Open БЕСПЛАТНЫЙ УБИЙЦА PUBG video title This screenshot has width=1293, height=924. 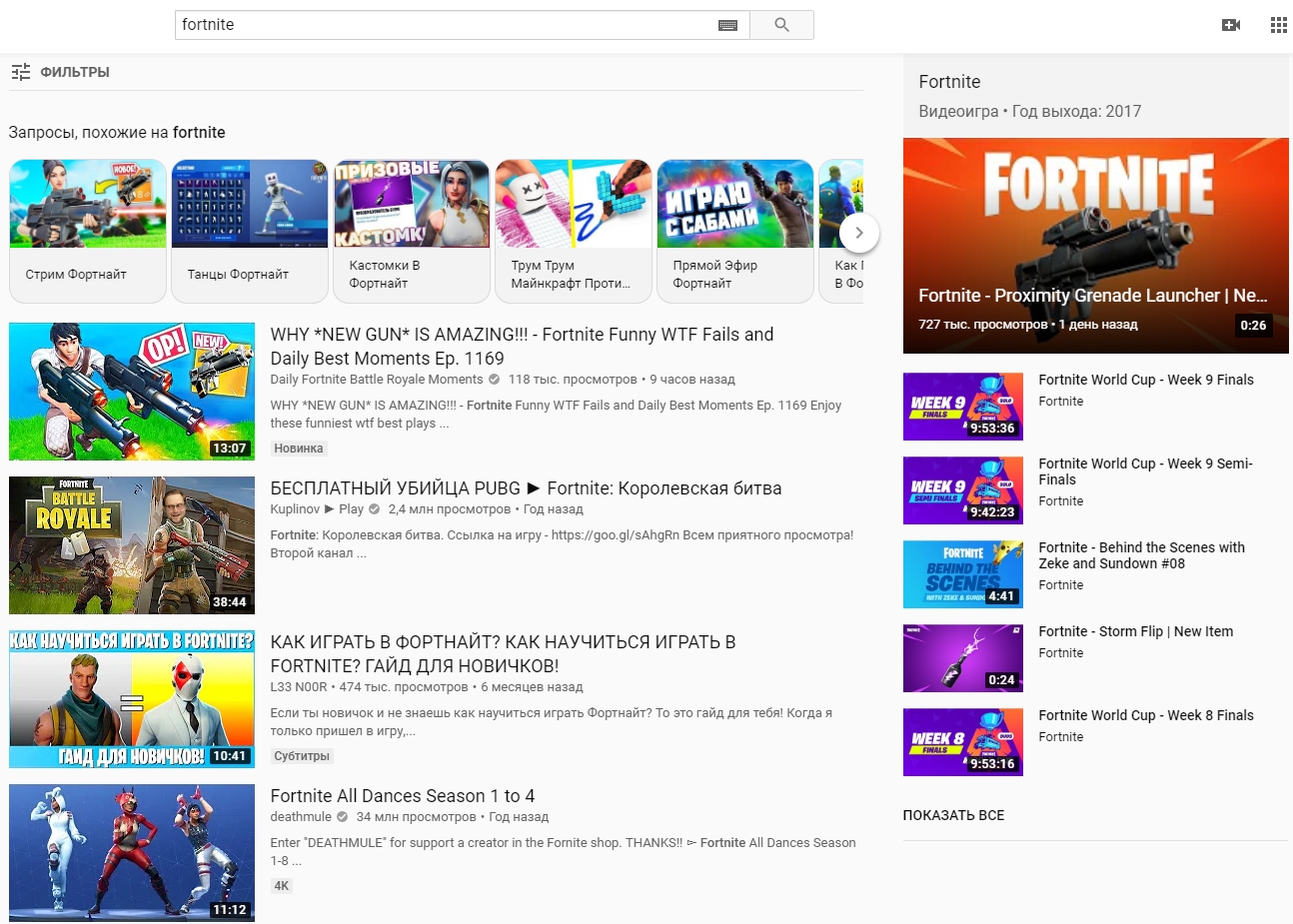[526, 488]
